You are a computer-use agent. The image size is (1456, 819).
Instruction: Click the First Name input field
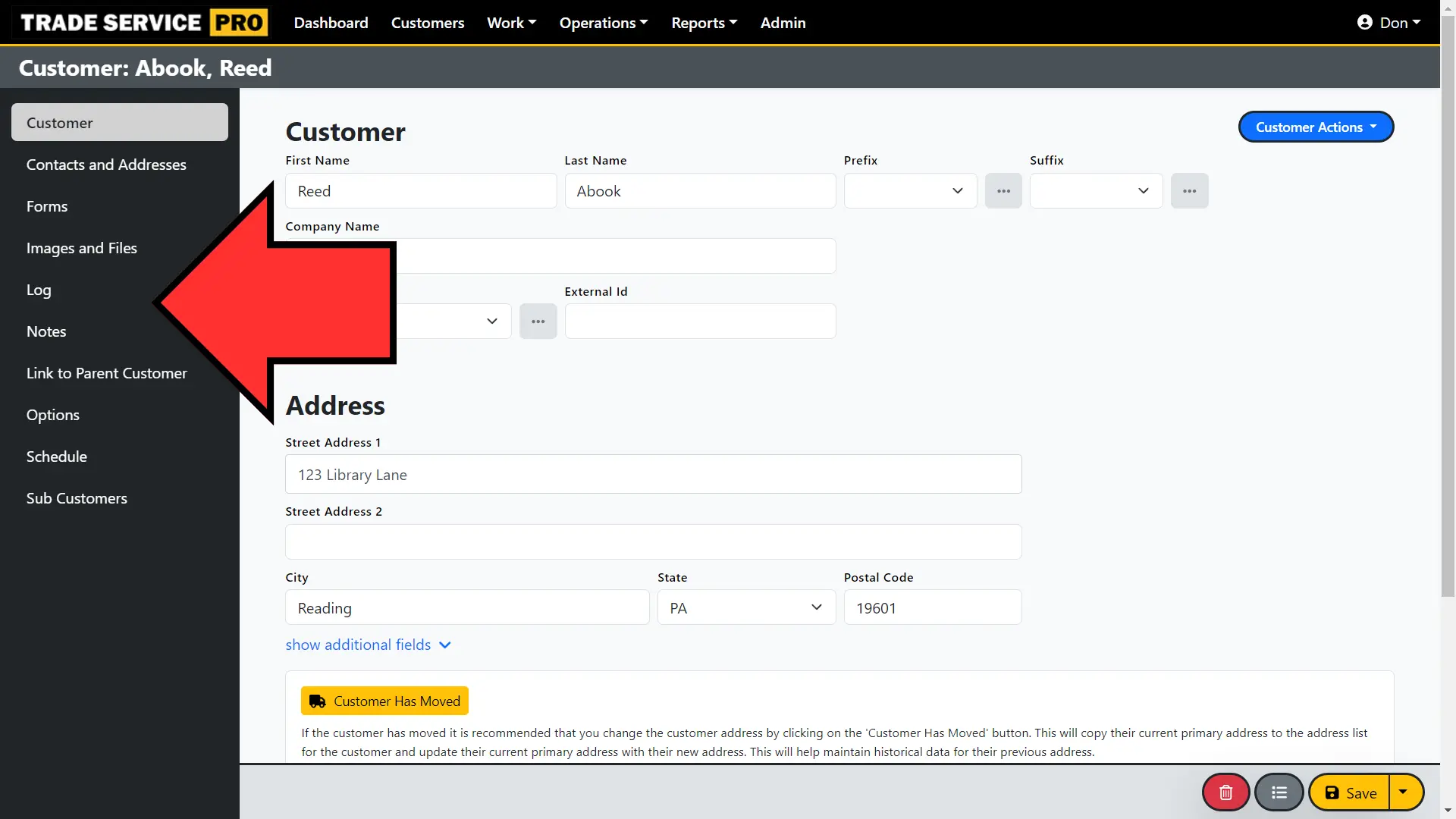pyautogui.click(x=420, y=190)
